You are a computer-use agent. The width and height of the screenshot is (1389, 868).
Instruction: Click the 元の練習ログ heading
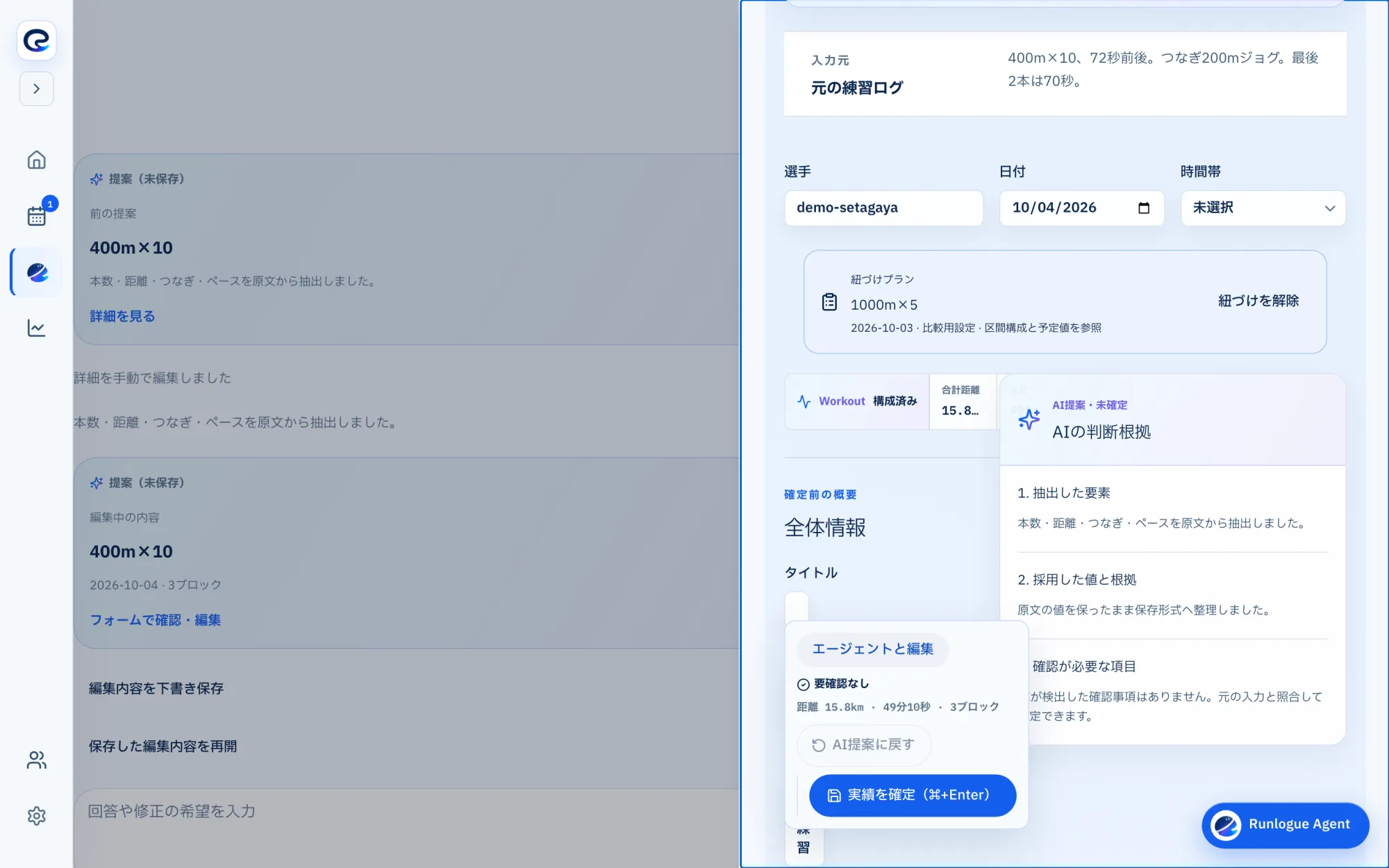click(x=857, y=87)
